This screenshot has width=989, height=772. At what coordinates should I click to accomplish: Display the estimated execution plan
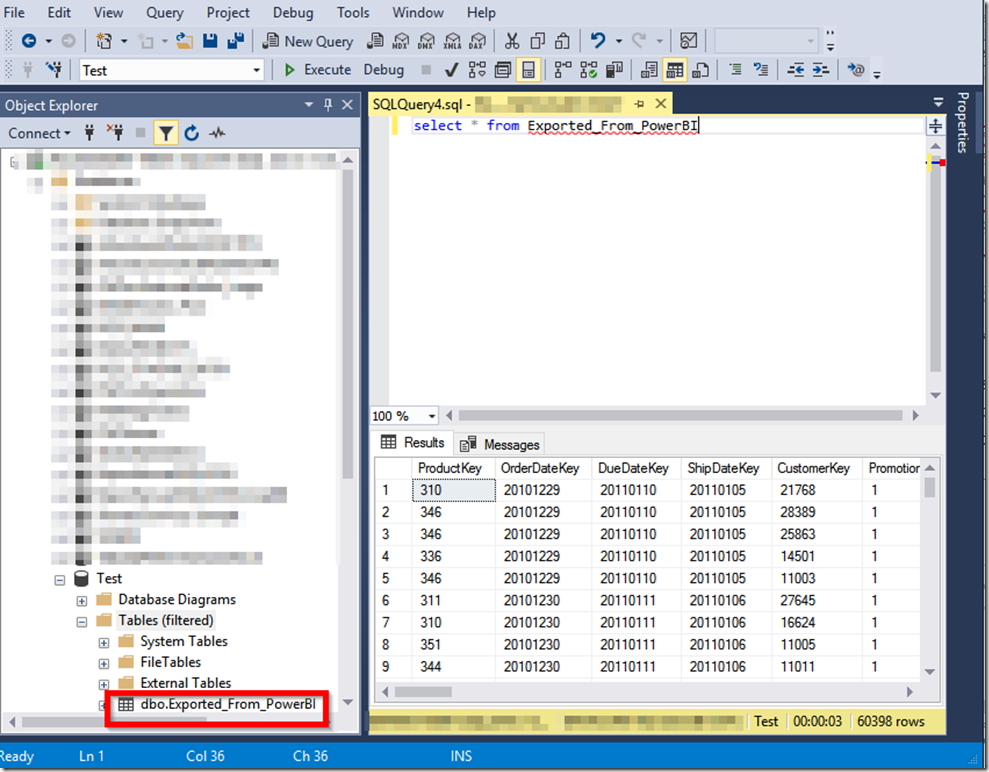pos(477,69)
